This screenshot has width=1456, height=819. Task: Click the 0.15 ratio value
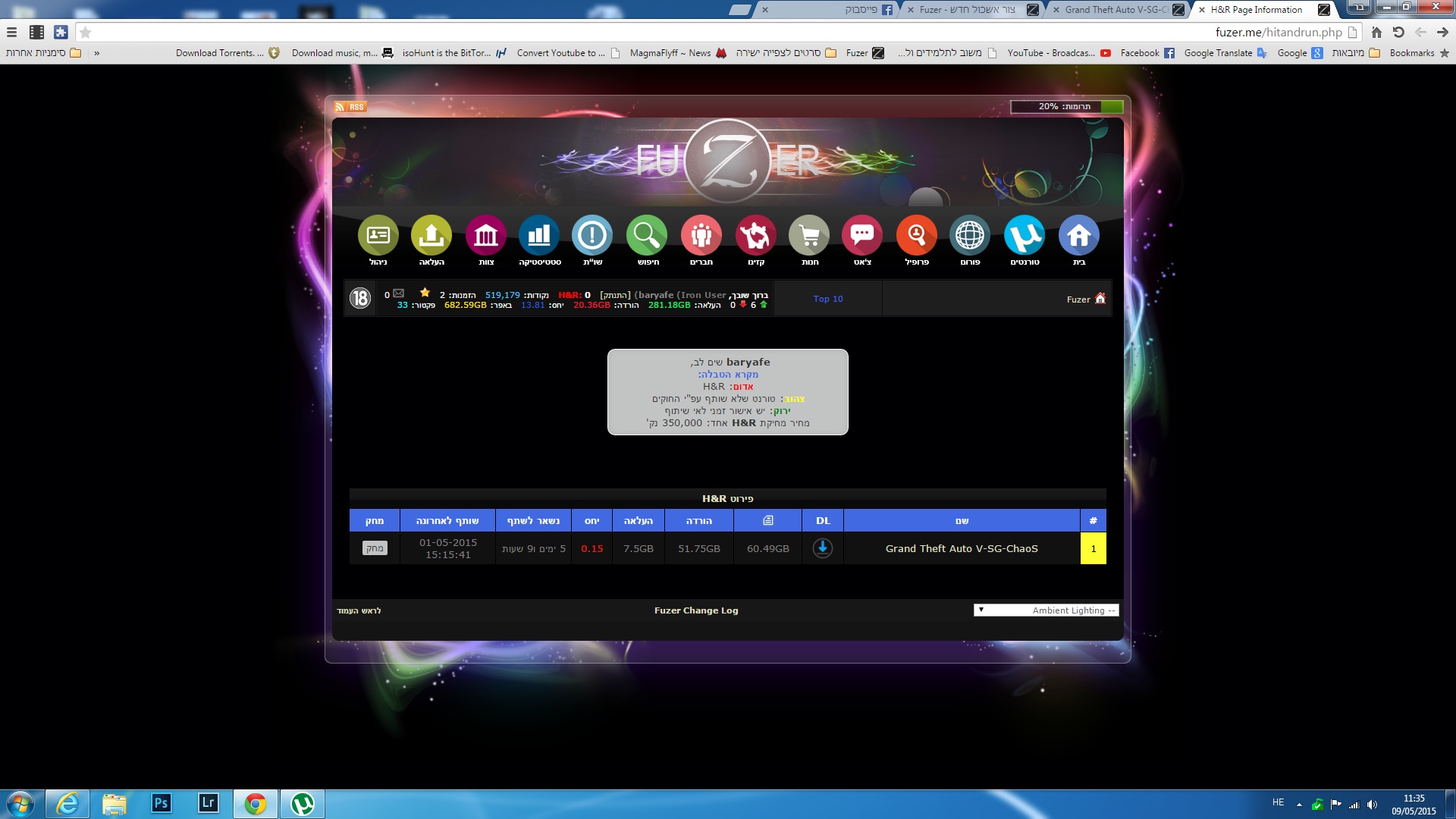click(x=592, y=548)
